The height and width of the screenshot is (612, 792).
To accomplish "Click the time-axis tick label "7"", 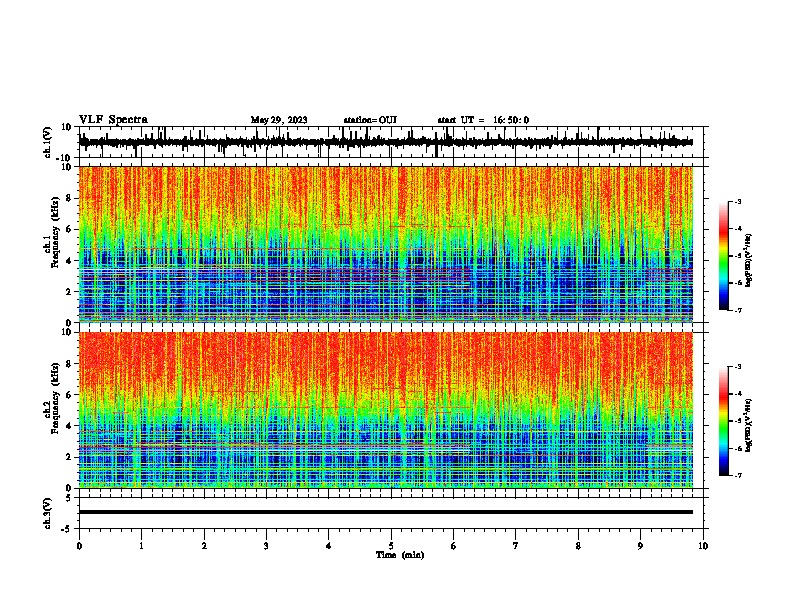I will point(516,546).
